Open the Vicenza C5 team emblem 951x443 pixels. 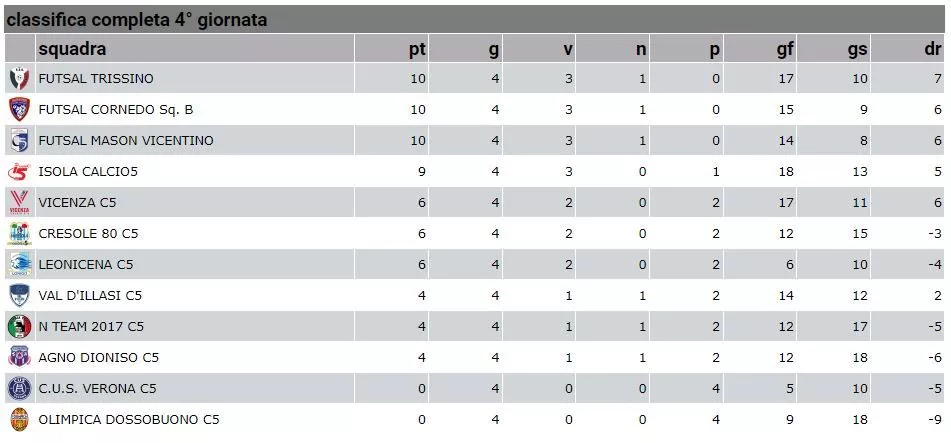[x=19, y=203]
